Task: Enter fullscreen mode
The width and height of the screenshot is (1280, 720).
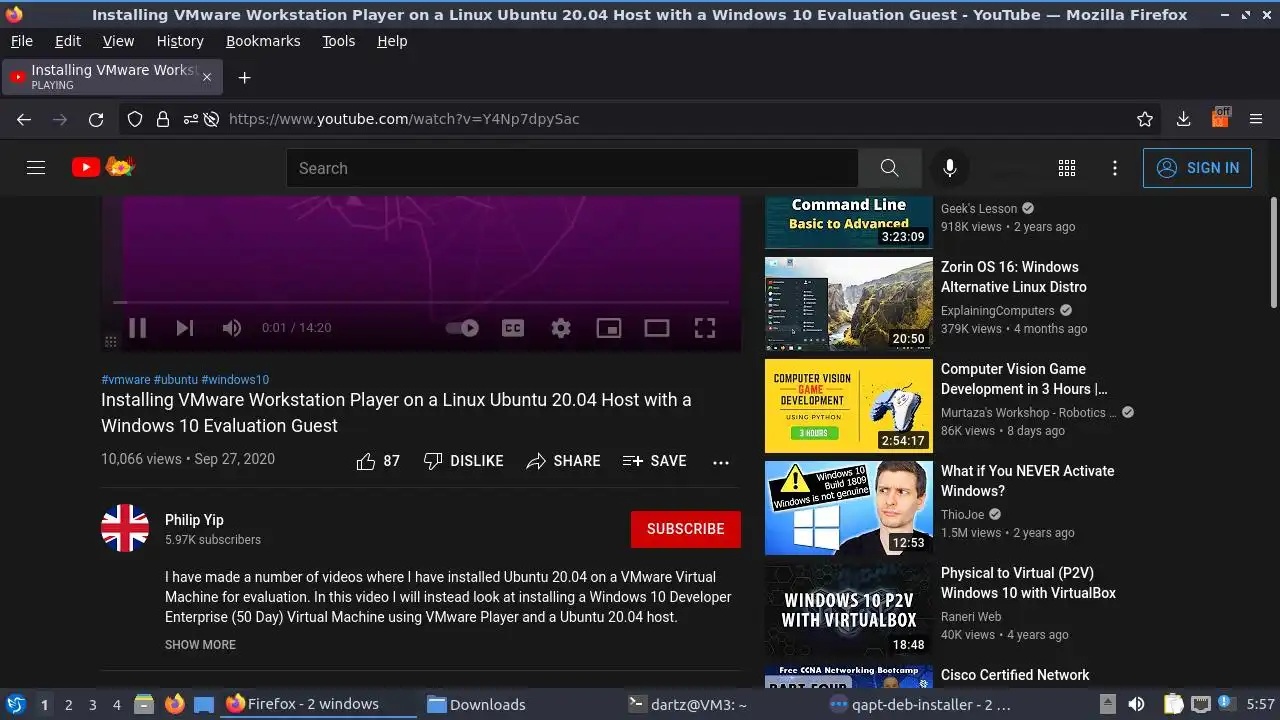Action: pyautogui.click(x=705, y=328)
